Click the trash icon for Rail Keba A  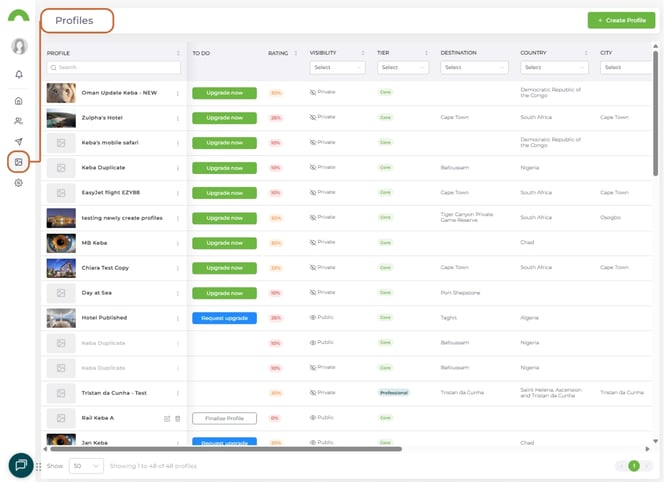point(178,418)
